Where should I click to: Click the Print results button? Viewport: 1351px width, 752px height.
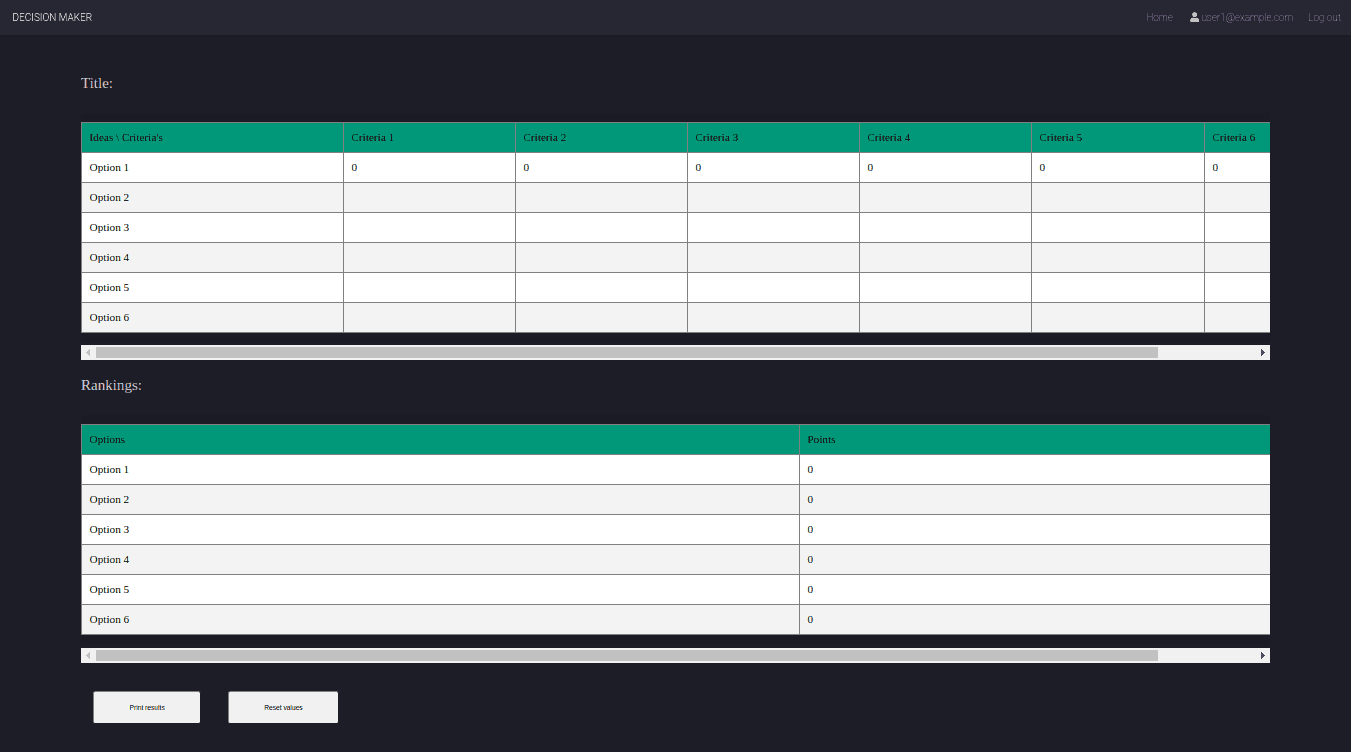coord(147,707)
